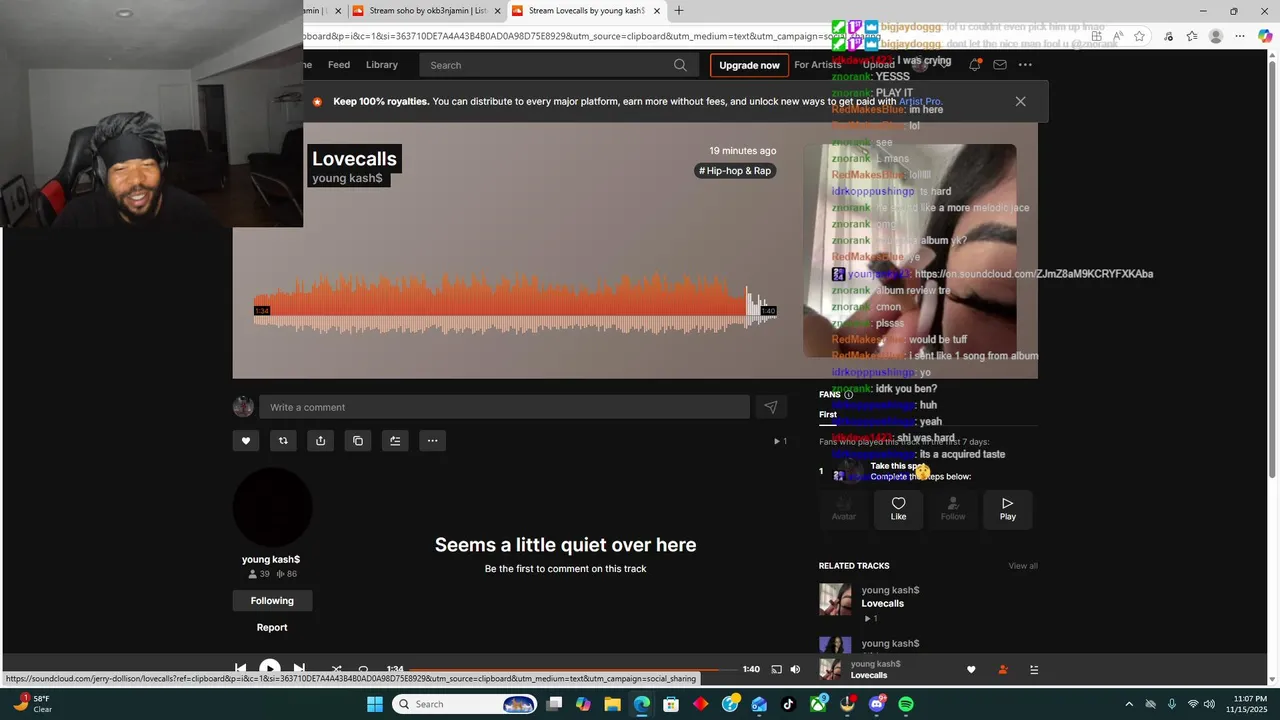Screen dimensions: 1280x720
Task: Open the share dialog for Lovecalls
Action: [x=320, y=440]
